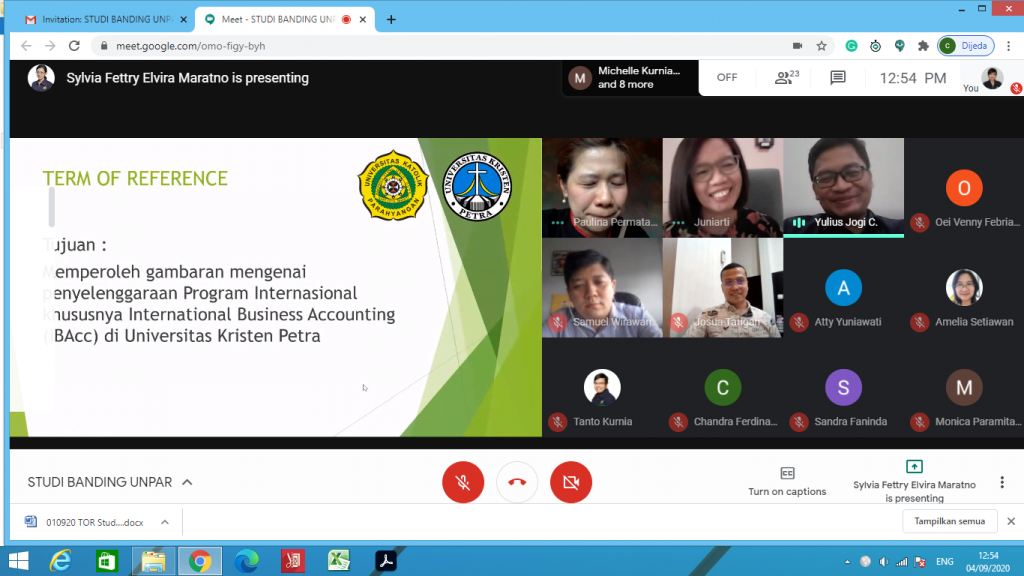Open options arrow for downloaded TOR docx file

coord(165,521)
